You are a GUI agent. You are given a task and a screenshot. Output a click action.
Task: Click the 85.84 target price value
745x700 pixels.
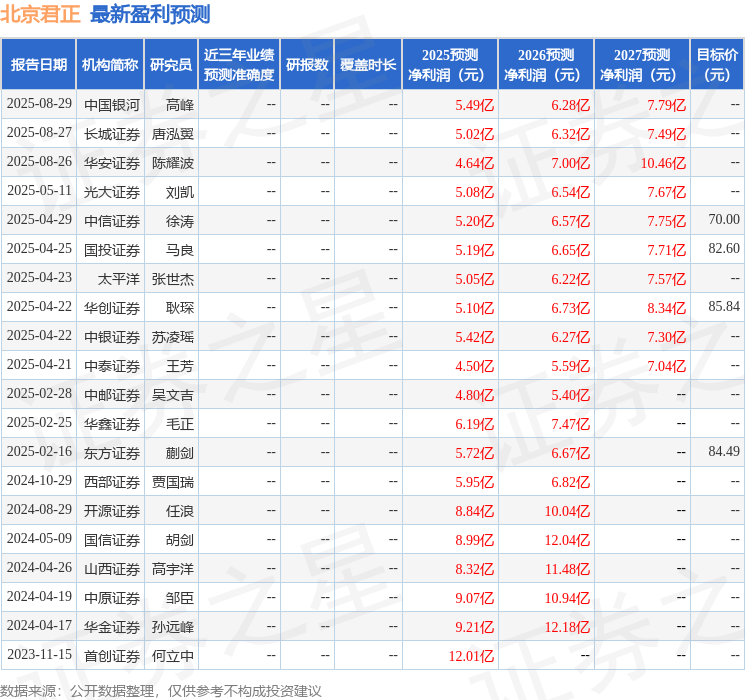[723, 308]
